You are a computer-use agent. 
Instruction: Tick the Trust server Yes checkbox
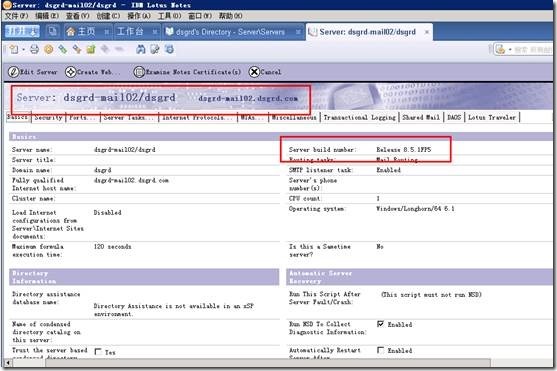[98, 352]
